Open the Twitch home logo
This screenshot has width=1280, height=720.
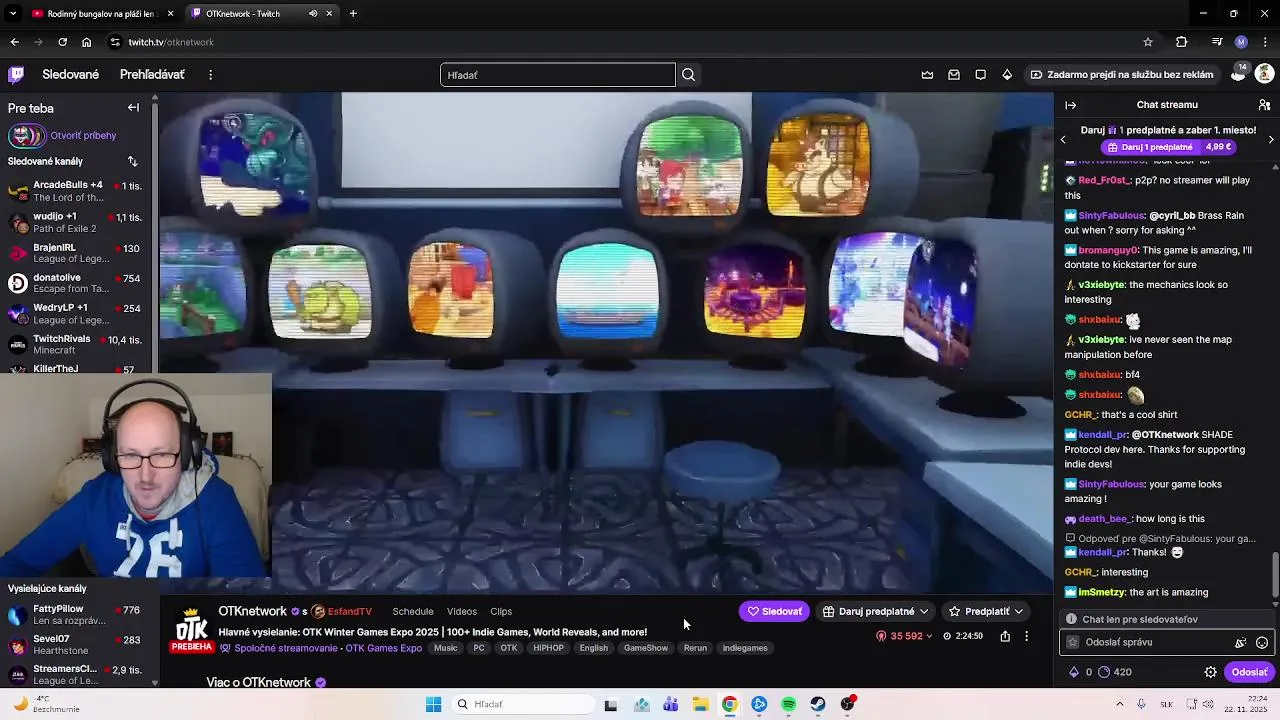16,74
